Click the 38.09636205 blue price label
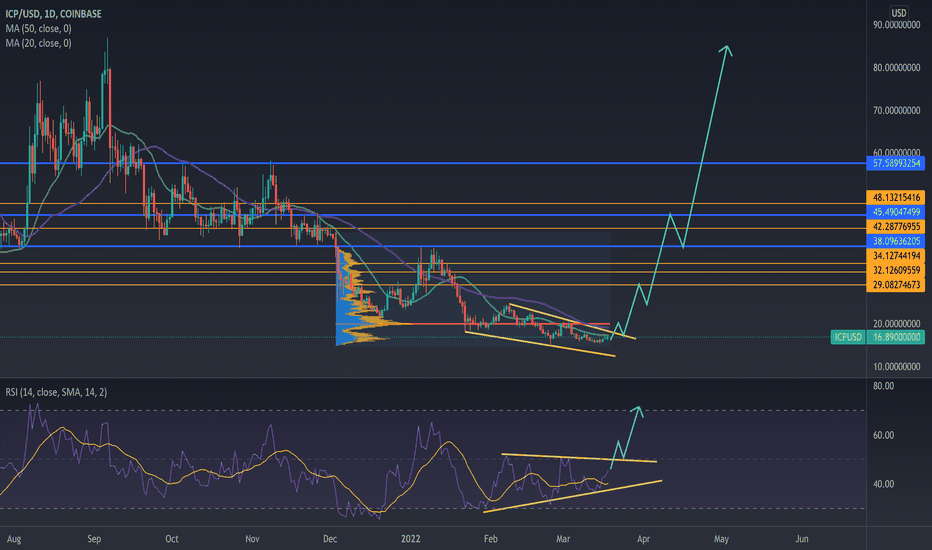 896,241
